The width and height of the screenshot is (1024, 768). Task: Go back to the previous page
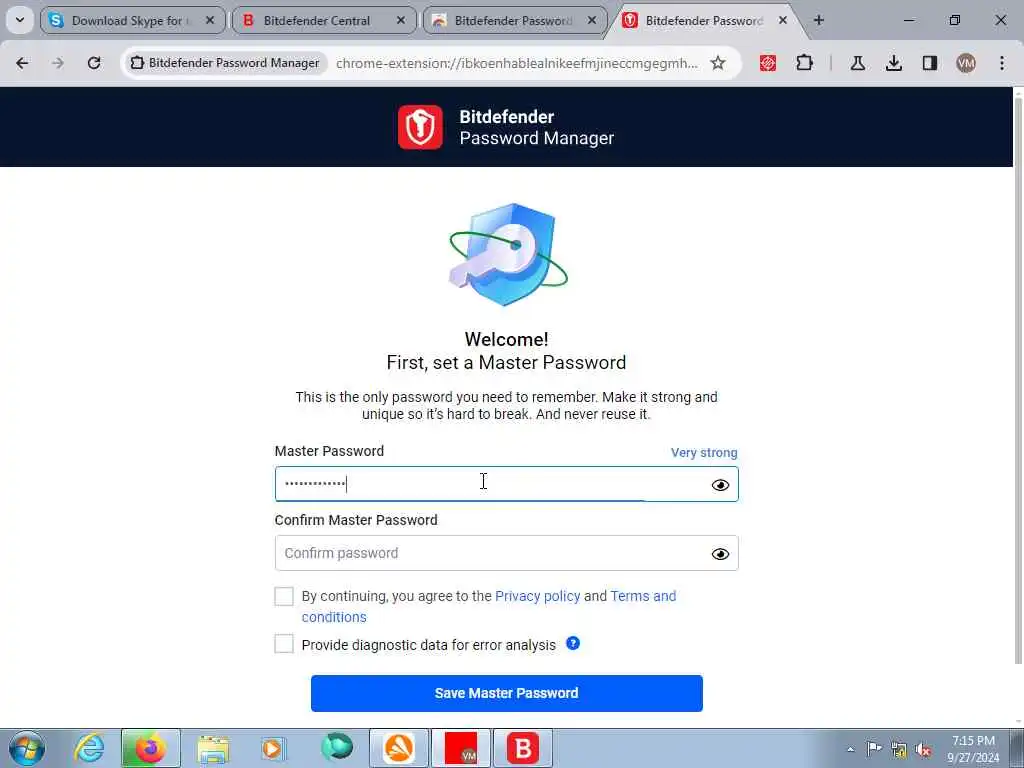22,63
